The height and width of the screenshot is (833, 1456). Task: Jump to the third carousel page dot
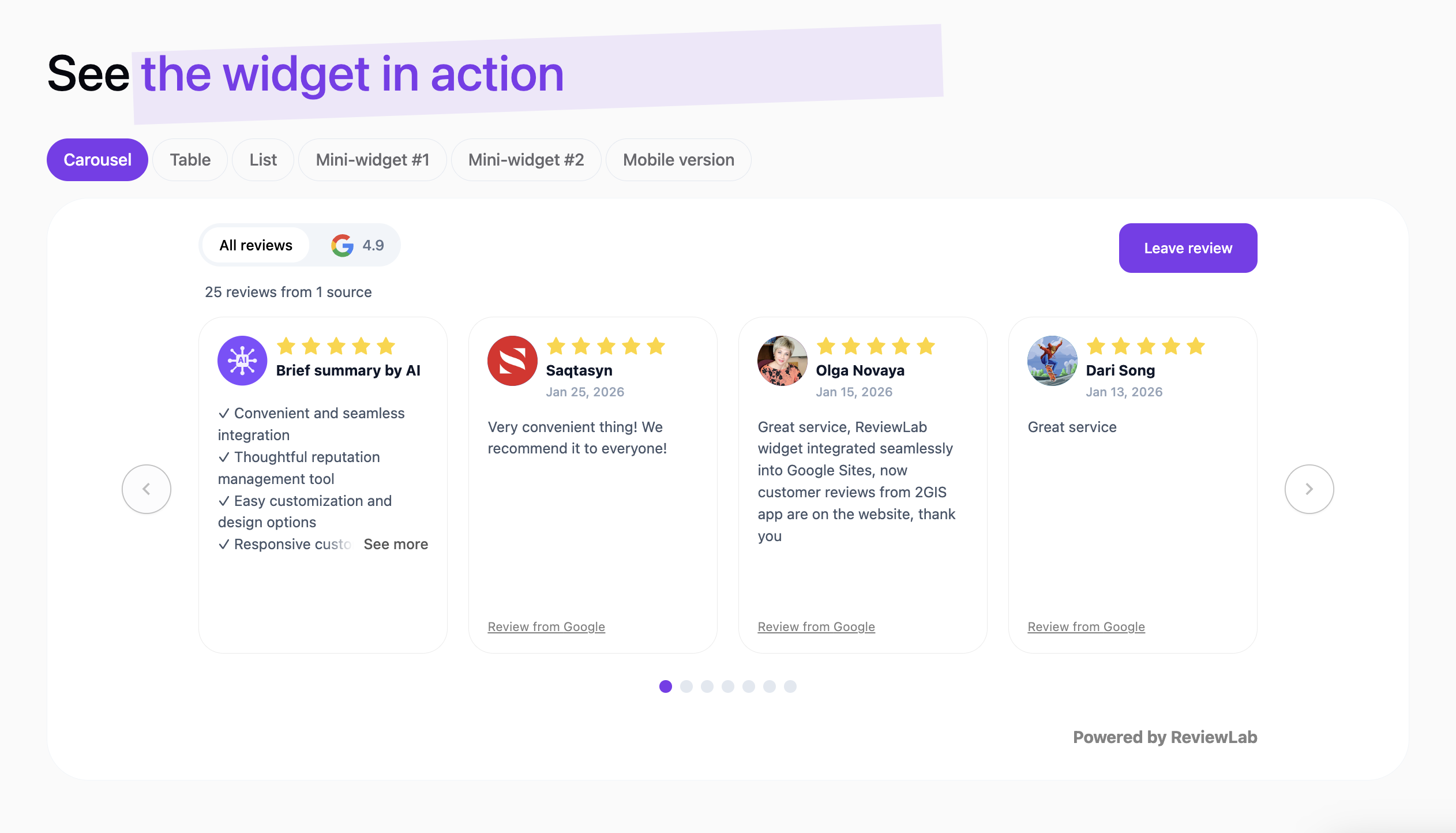point(707,686)
